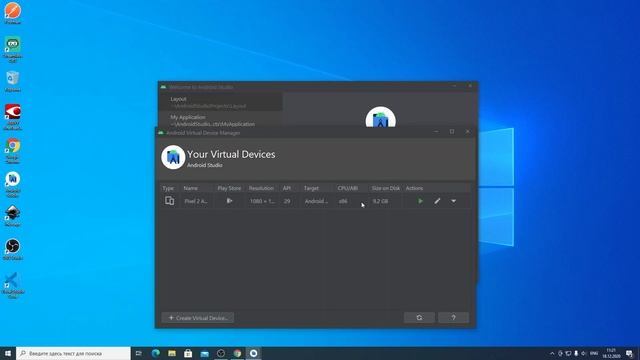Open Layout project in the Welcome window
Screen dimensions: 640x360
click(220, 102)
